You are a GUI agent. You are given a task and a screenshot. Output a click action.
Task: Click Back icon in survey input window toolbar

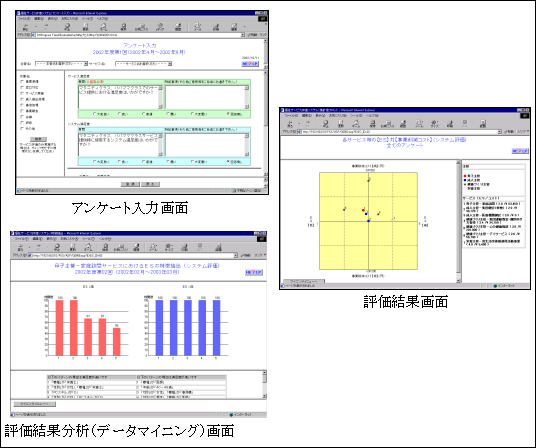pos(25,27)
